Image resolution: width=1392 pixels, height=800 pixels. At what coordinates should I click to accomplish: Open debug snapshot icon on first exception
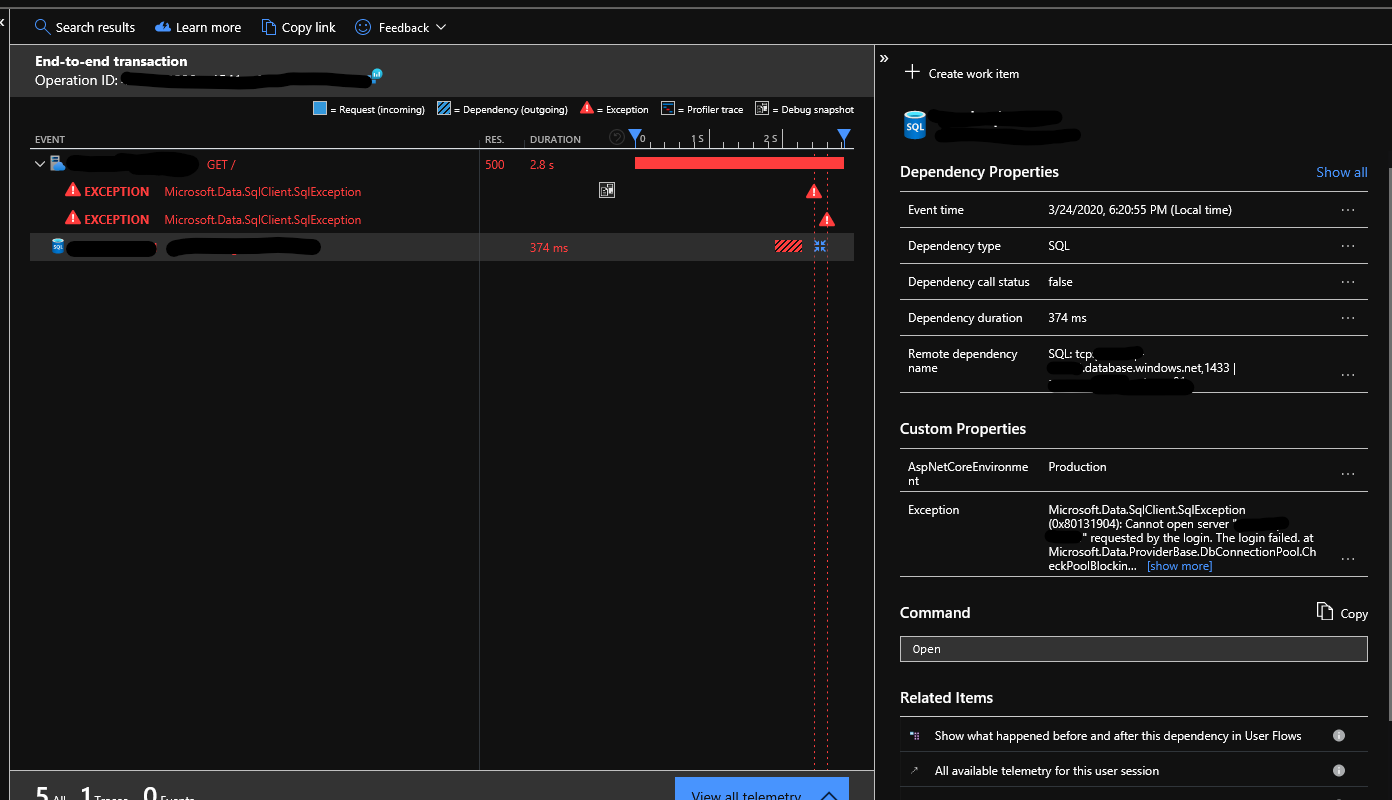coord(607,190)
